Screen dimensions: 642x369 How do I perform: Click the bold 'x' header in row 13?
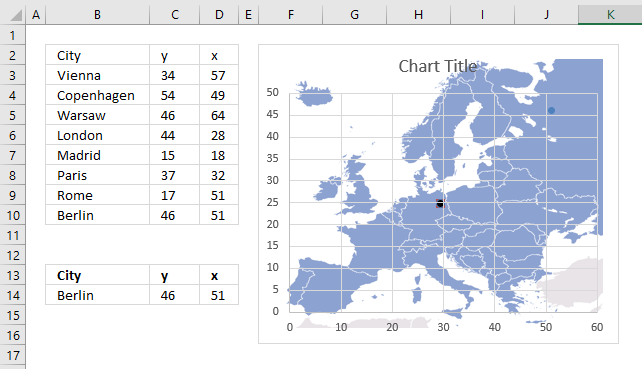[219, 275]
